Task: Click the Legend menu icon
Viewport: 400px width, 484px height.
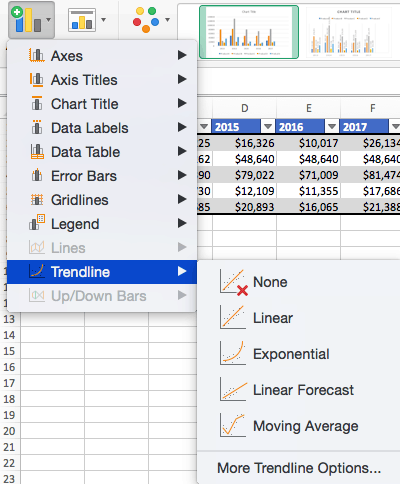Action: [37, 222]
